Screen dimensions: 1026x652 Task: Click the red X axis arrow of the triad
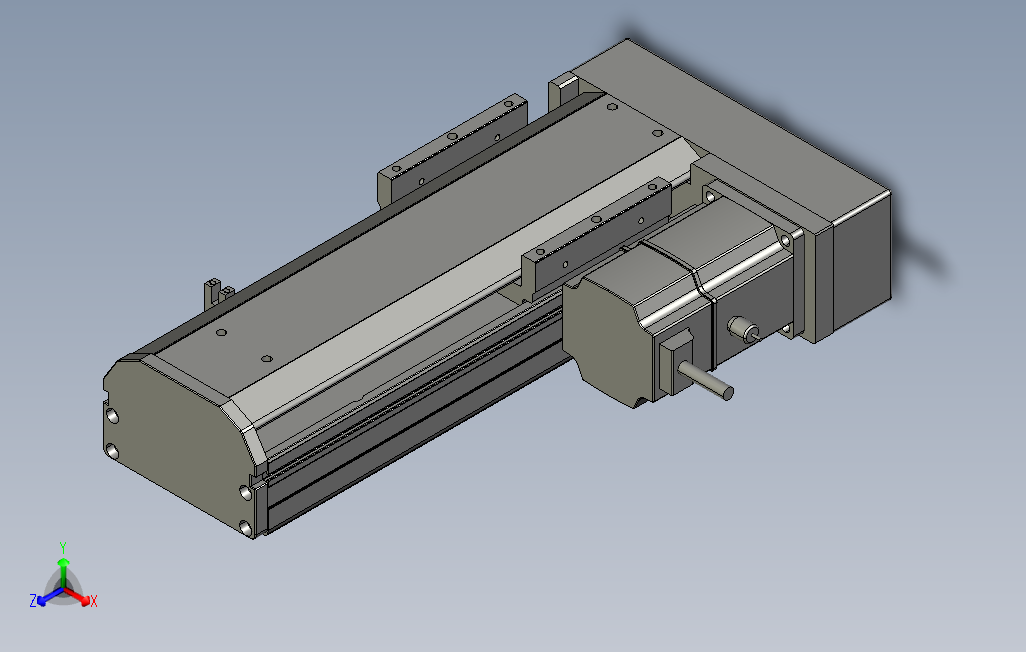(x=78, y=597)
